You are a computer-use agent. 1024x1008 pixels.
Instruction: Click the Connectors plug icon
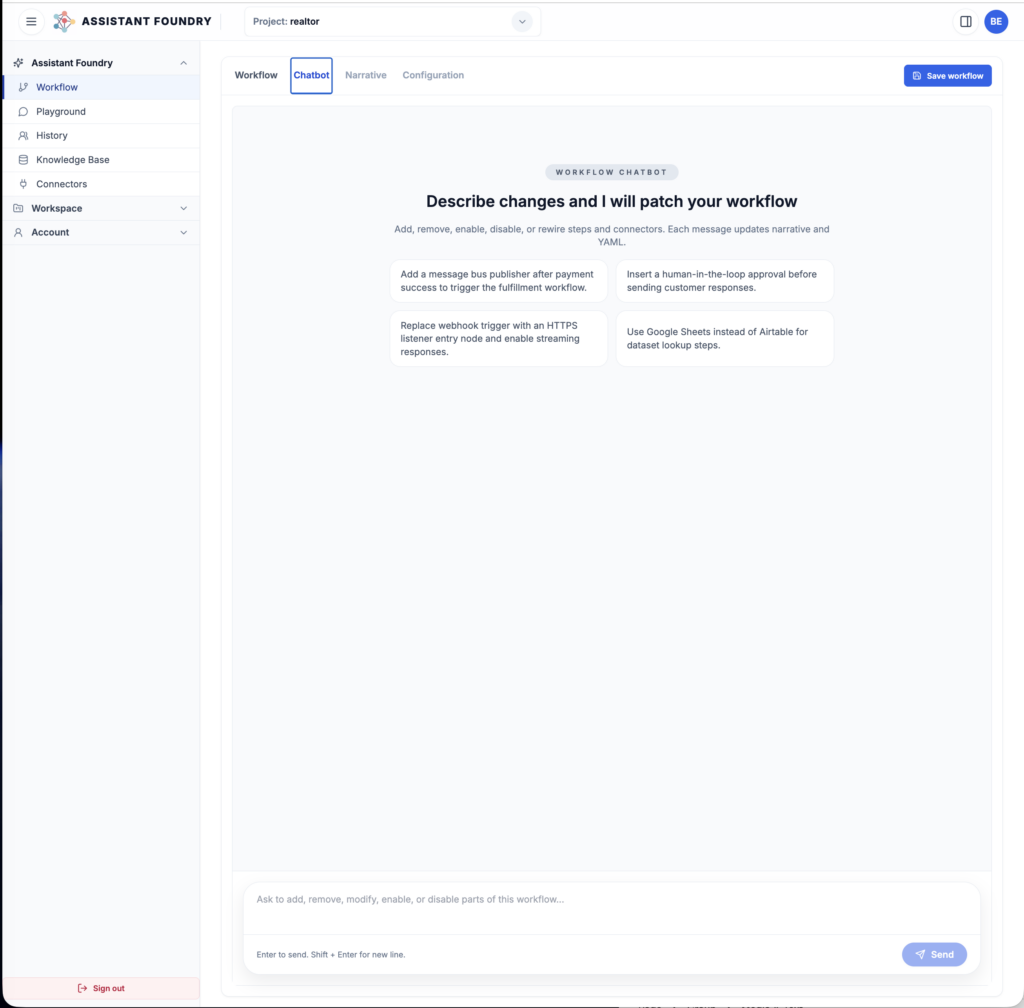[24, 184]
